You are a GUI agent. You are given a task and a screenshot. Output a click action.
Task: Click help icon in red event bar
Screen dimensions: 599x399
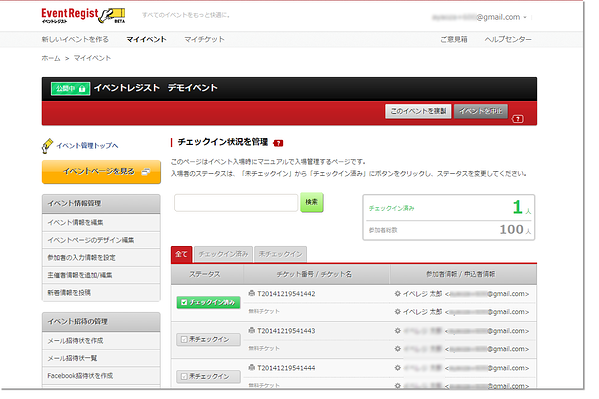[x=518, y=119]
